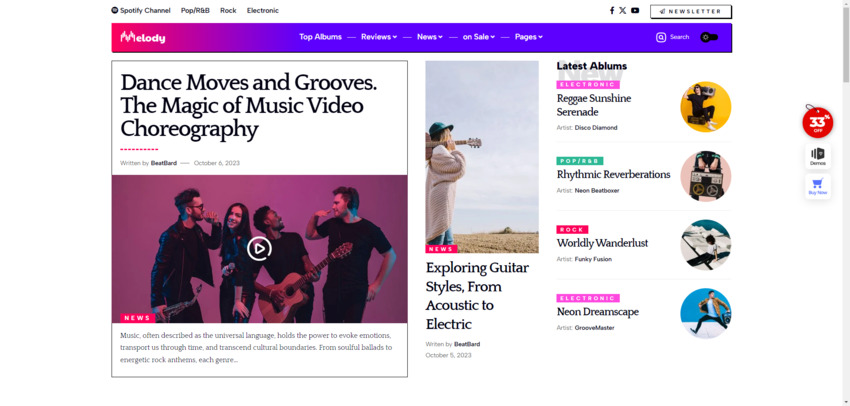Expand the on Sale dropdown menu

pos(479,37)
